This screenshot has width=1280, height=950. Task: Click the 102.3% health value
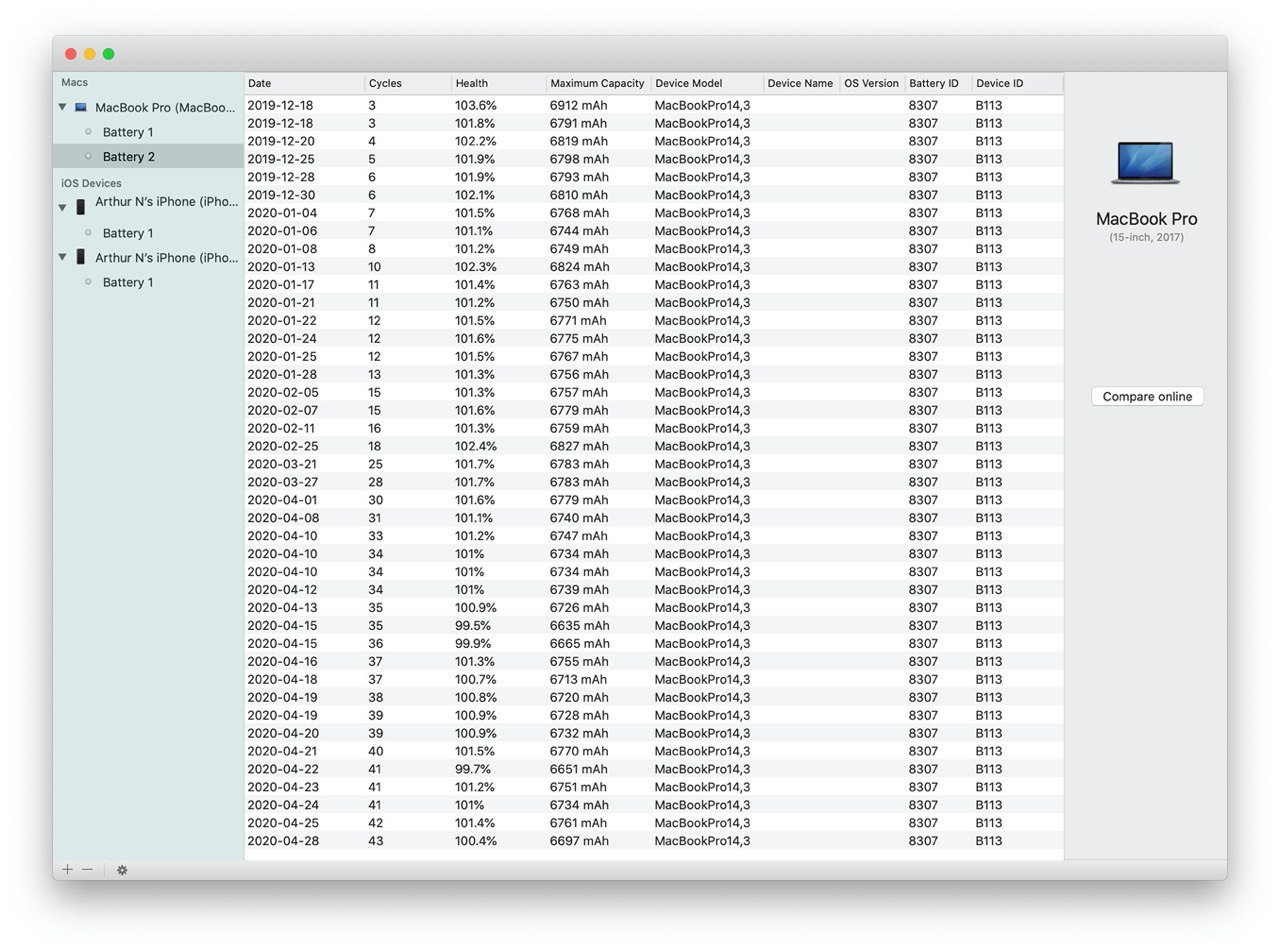pos(476,267)
